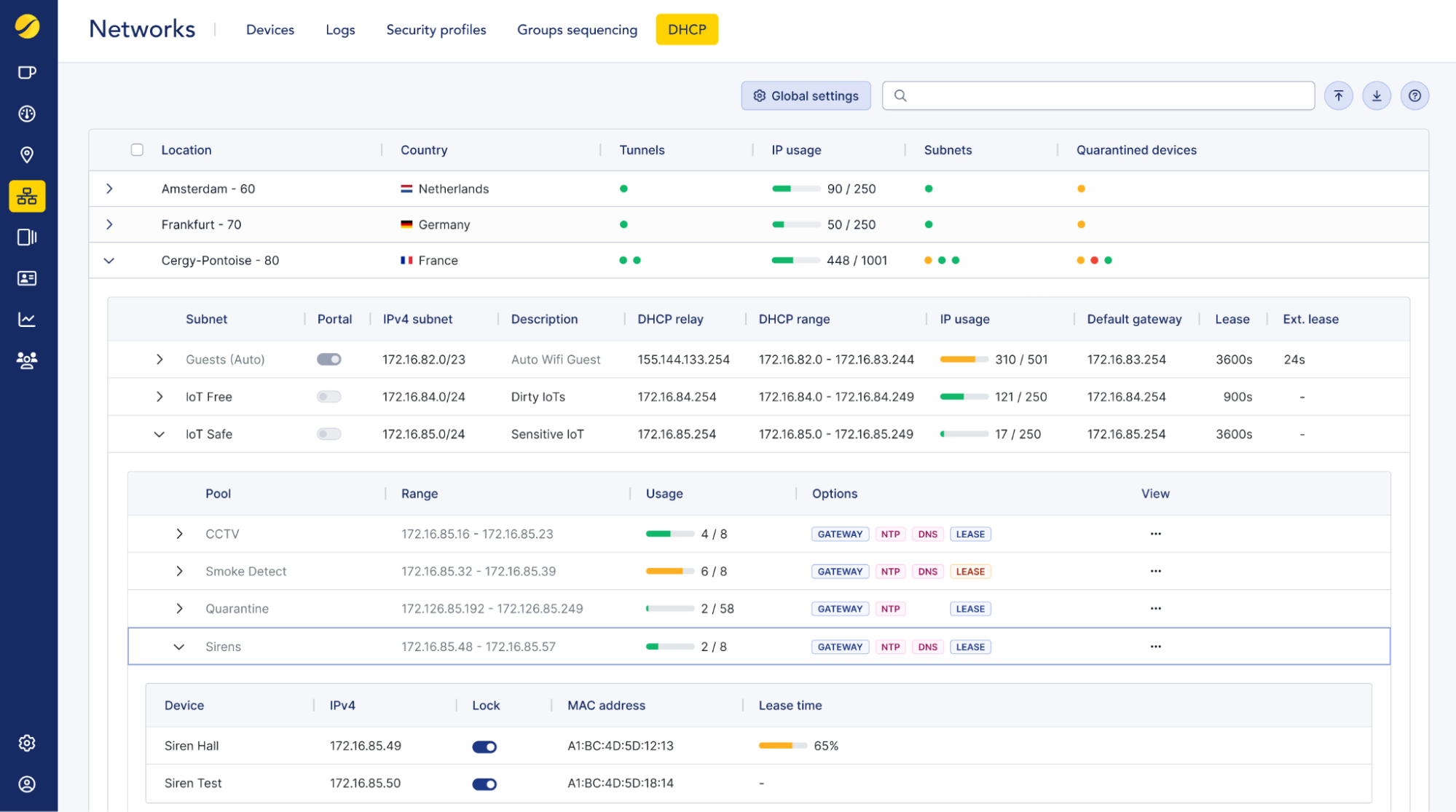The width and height of the screenshot is (1456, 812).
Task: Switch to the Security profiles tab
Action: click(436, 30)
